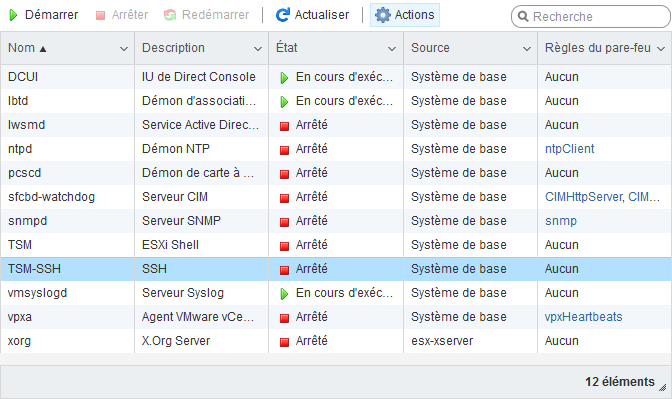Select the xorg service name

[19, 341]
